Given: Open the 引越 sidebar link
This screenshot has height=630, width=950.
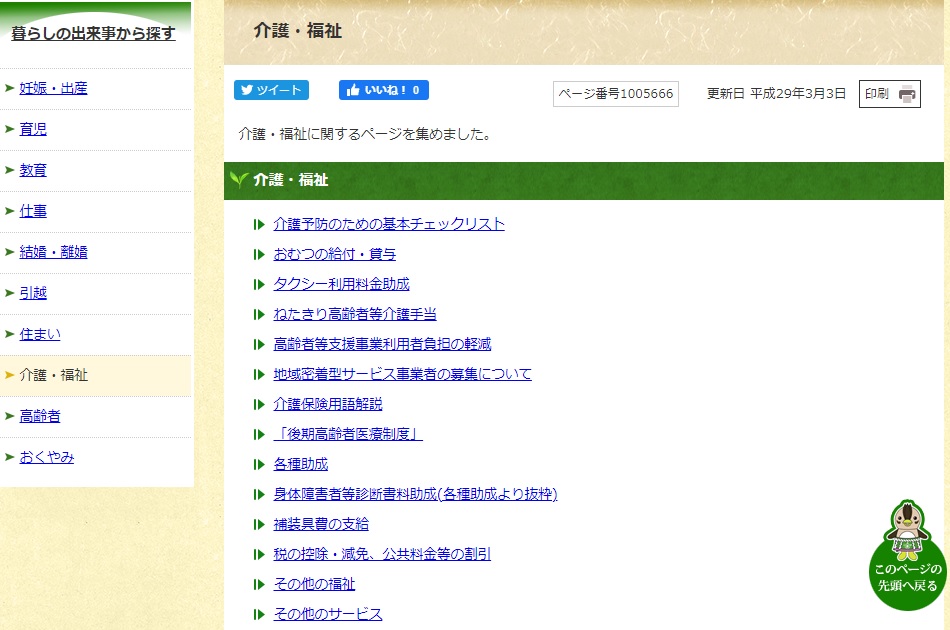Looking at the screenshot, I should click(33, 293).
